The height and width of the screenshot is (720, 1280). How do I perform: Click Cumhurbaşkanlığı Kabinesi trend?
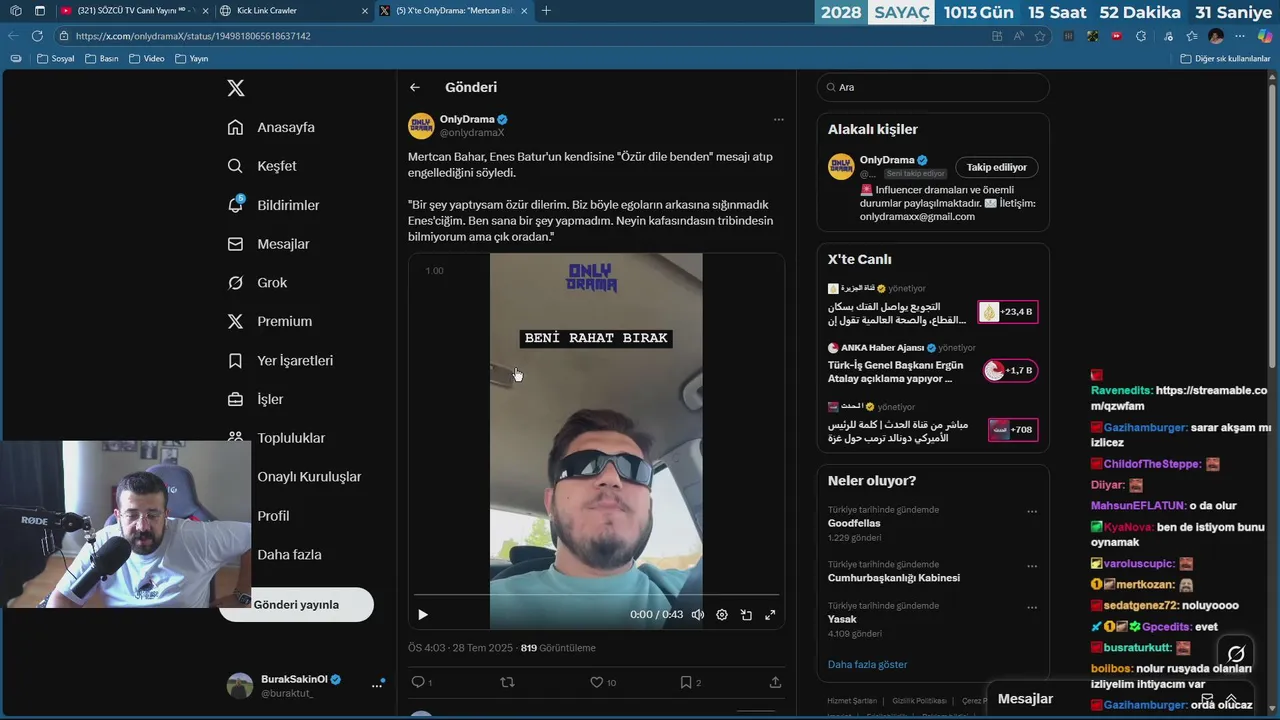click(894, 578)
